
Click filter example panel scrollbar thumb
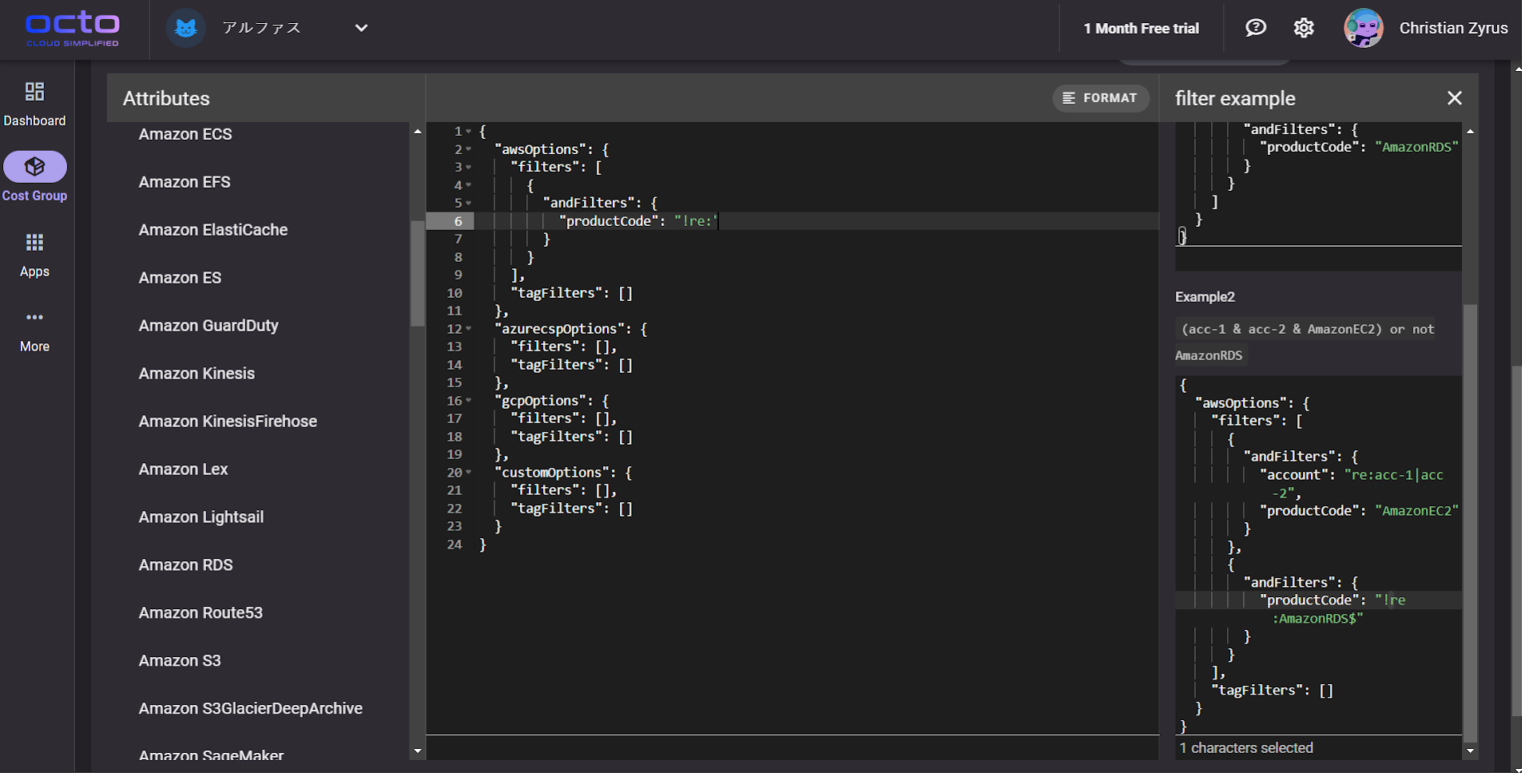coord(1470,523)
